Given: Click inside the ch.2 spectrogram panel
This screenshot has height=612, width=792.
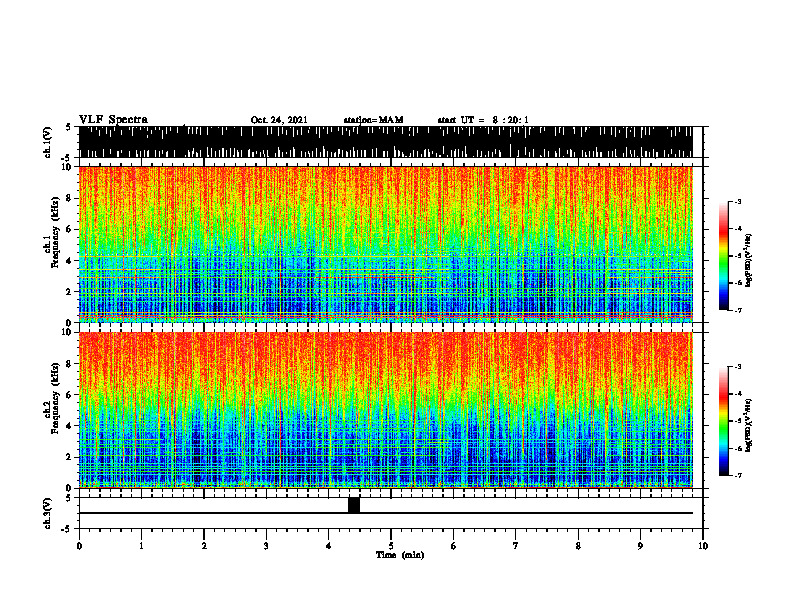Looking at the screenshot, I should [x=386, y=410].
